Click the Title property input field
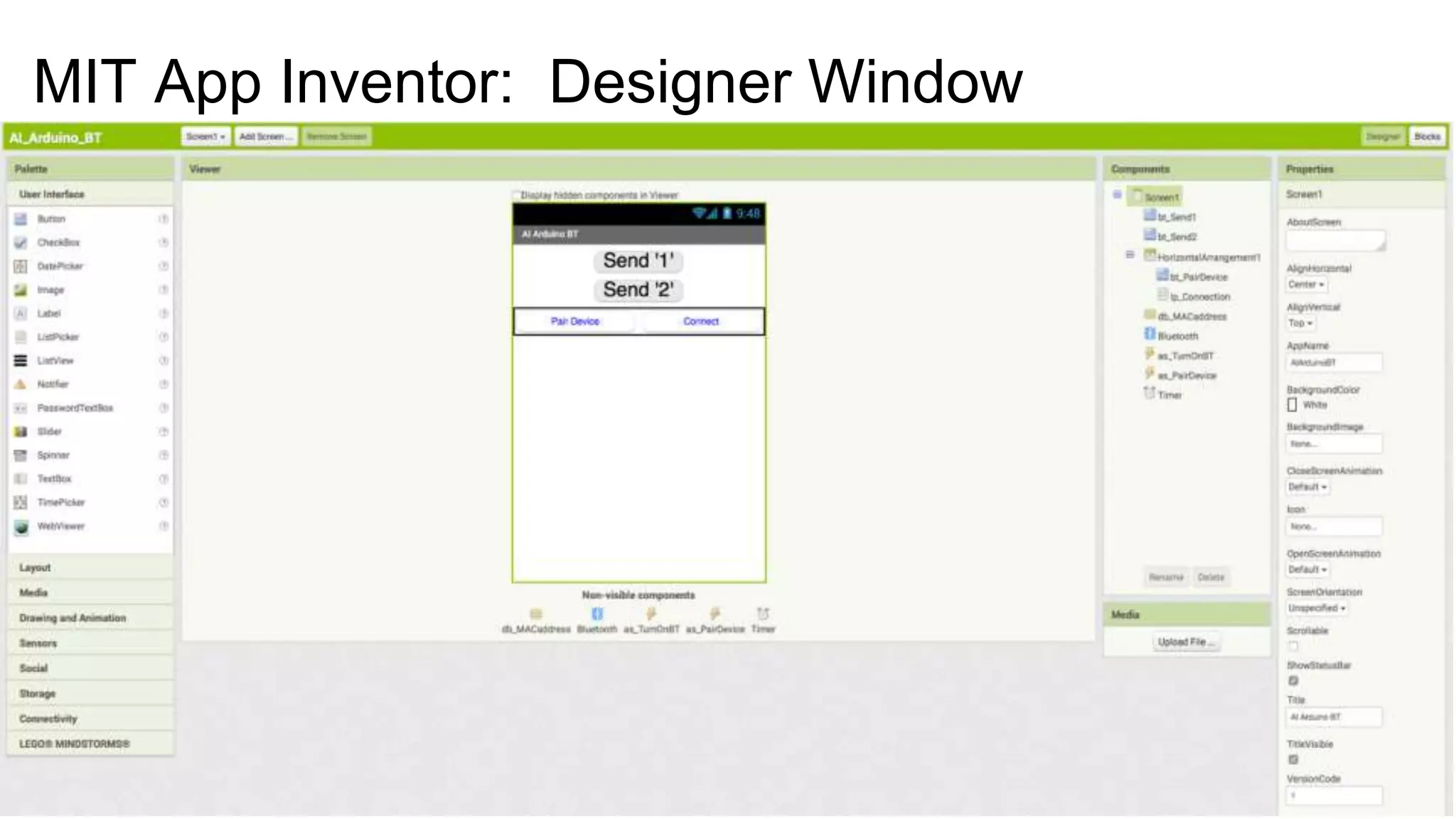The image size is (1456, 819). (1334, 717)
